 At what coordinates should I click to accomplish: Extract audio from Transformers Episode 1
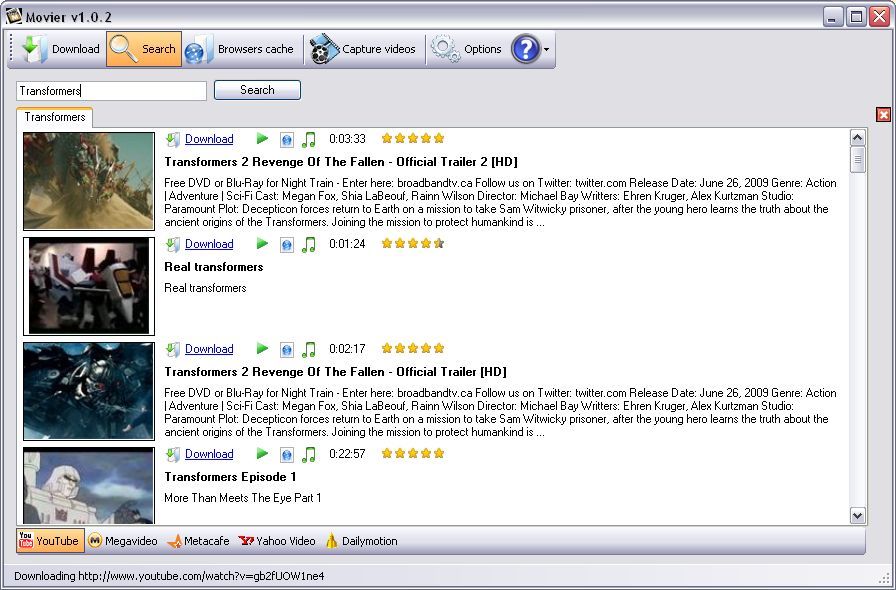click(309, 455)
